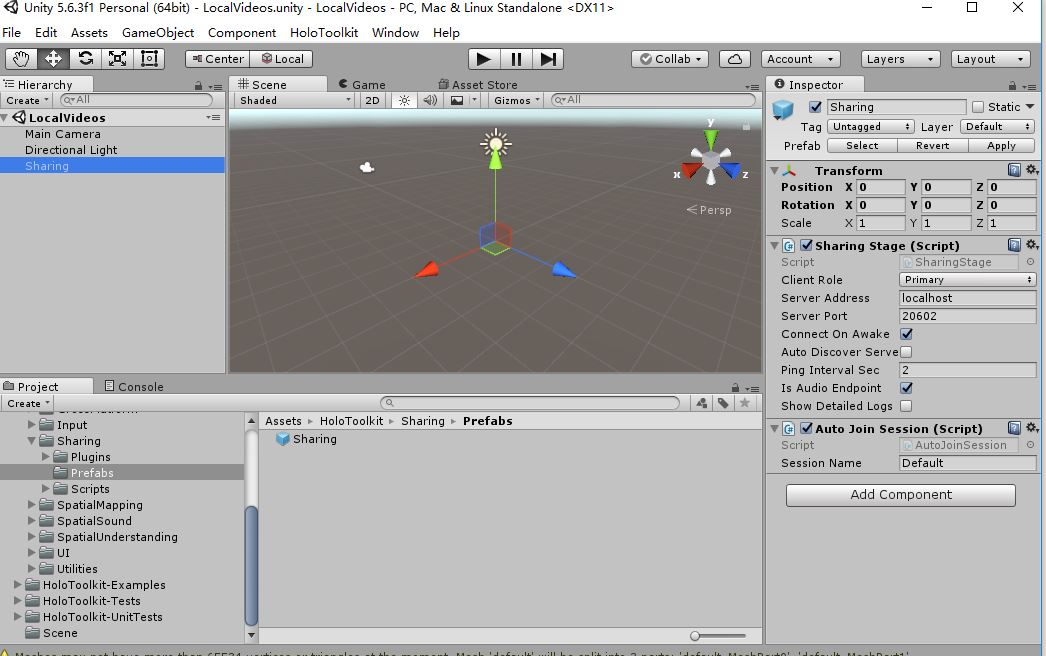Check Auto Discover Server

[906, 352]
